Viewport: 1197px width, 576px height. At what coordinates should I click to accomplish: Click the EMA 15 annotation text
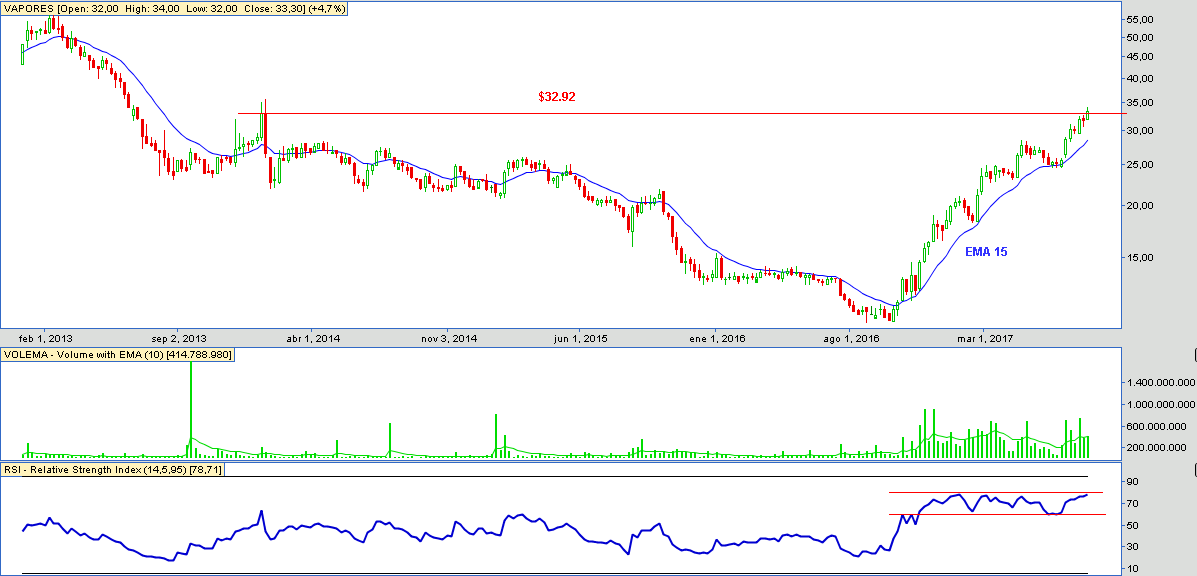pyautogui.click(x=984, y=251)
